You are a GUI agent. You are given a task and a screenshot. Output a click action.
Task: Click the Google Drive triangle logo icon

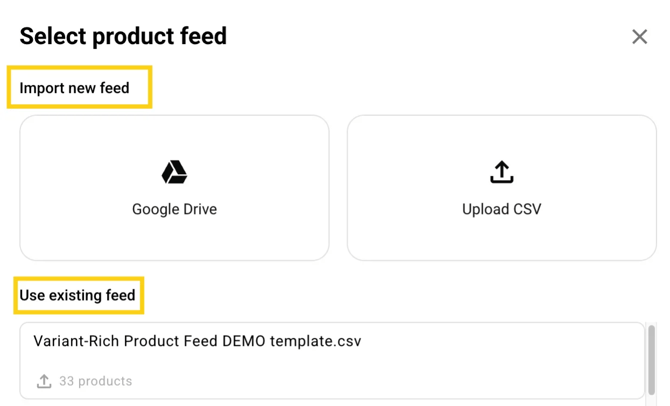[x=174, y=172]
